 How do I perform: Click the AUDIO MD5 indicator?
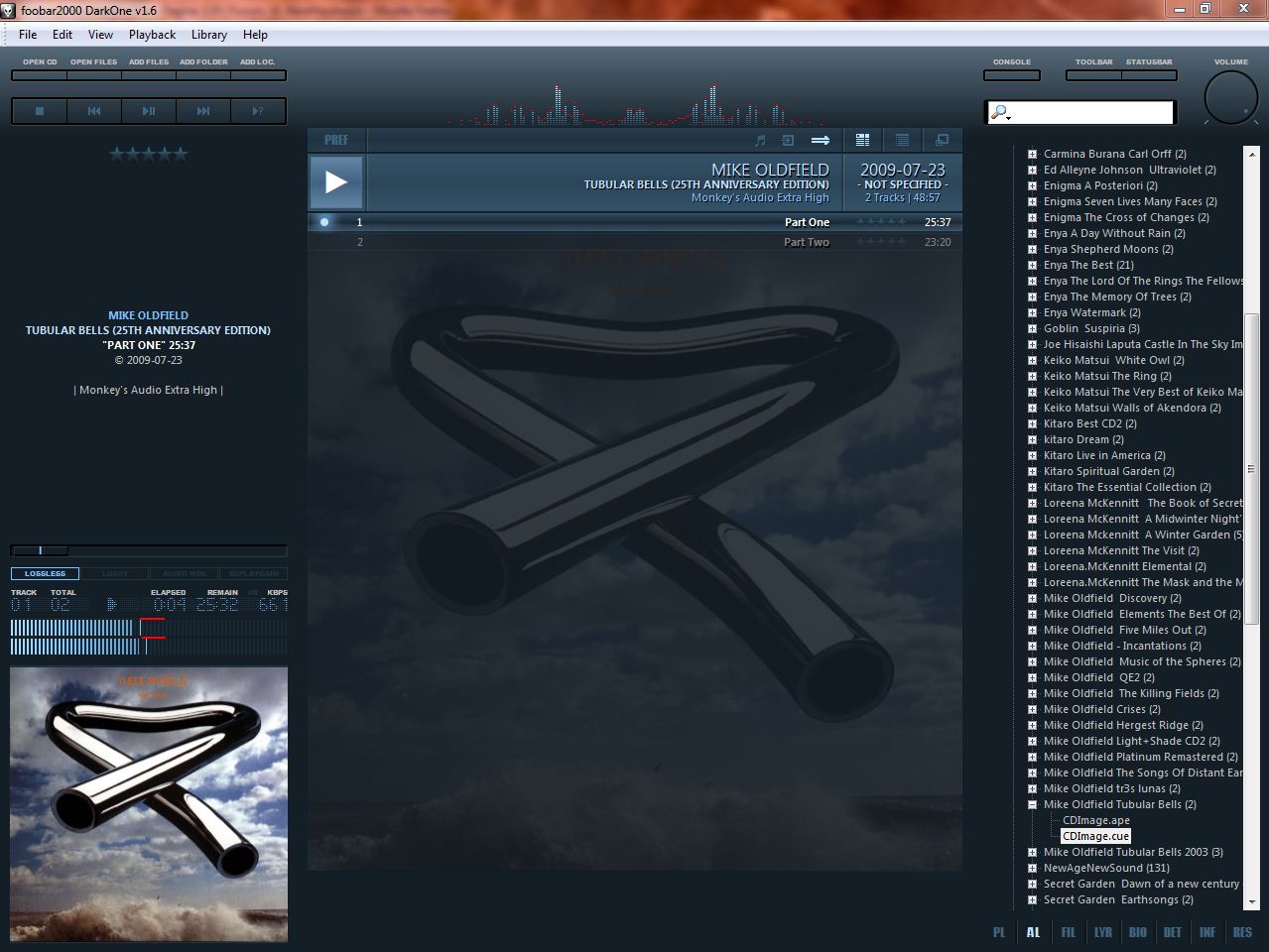pyautogui.click(x=184, y=573)
